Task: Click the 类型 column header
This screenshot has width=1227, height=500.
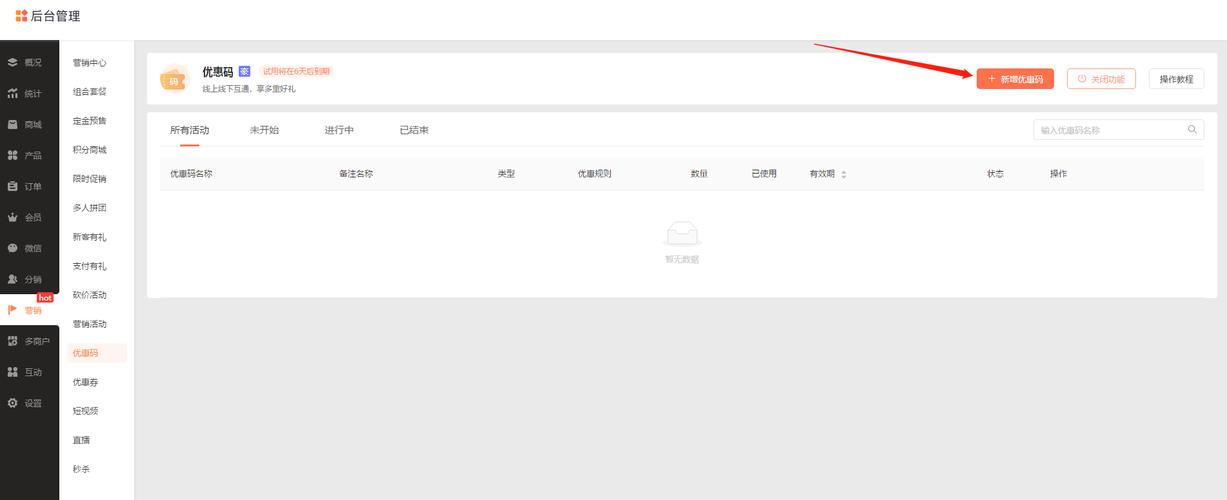Action: point(506,174)
